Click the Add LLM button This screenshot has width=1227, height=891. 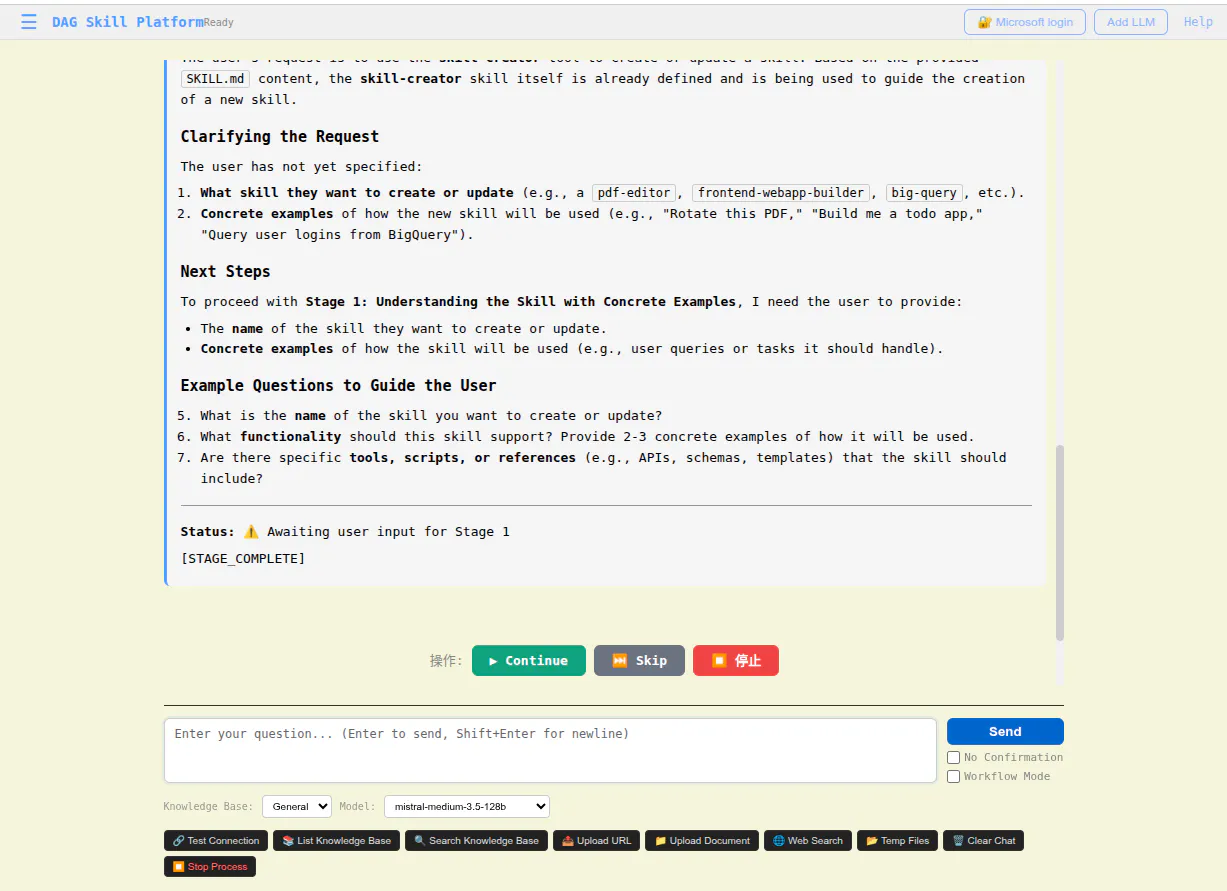click(1131, 22)
